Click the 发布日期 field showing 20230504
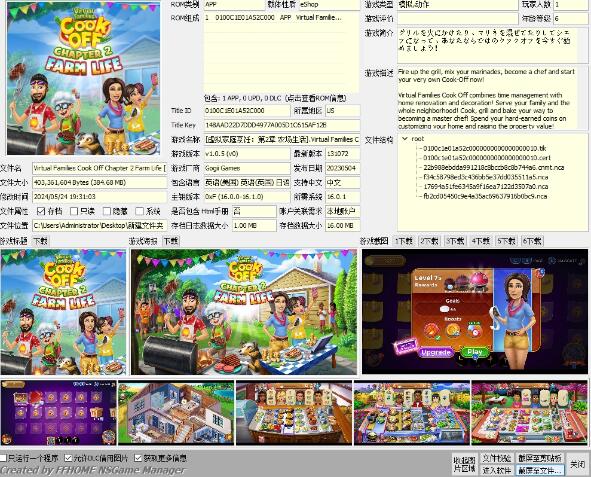 tap(343, 168)
